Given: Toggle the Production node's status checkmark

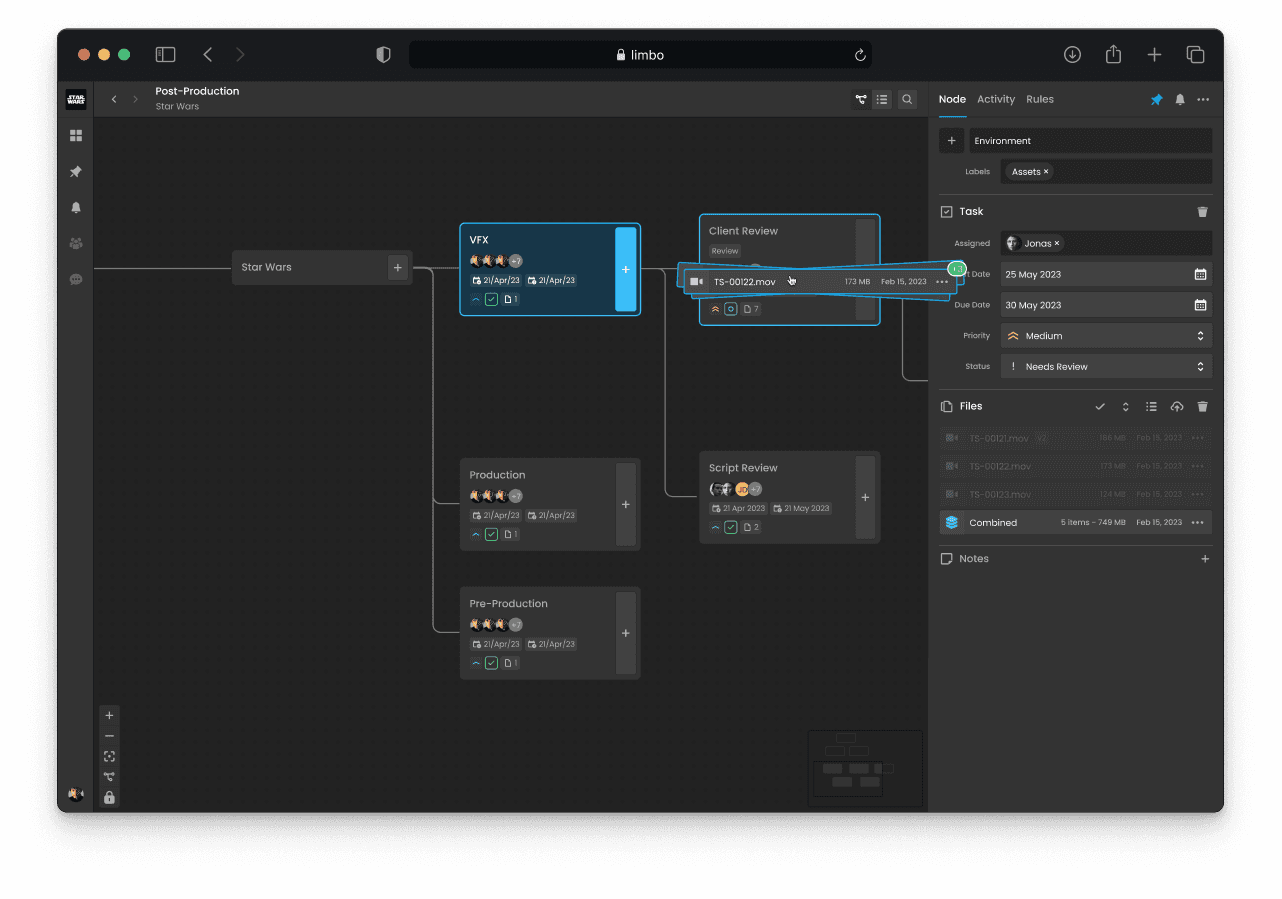Looking at the screenshot, I should (491, 534).
